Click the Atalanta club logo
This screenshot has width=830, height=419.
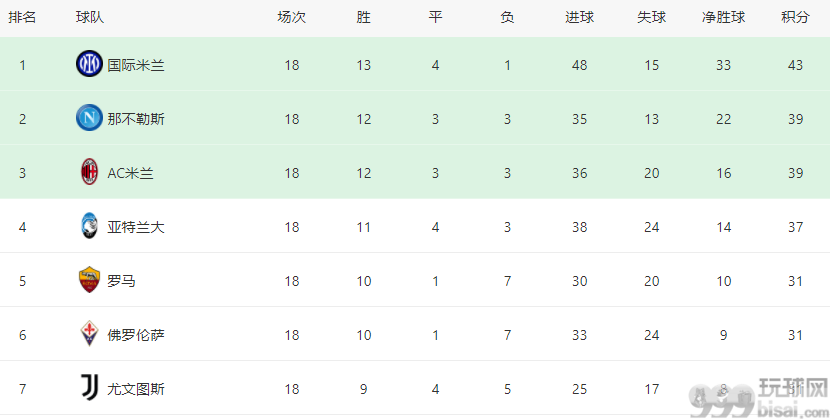click(89, 226)
